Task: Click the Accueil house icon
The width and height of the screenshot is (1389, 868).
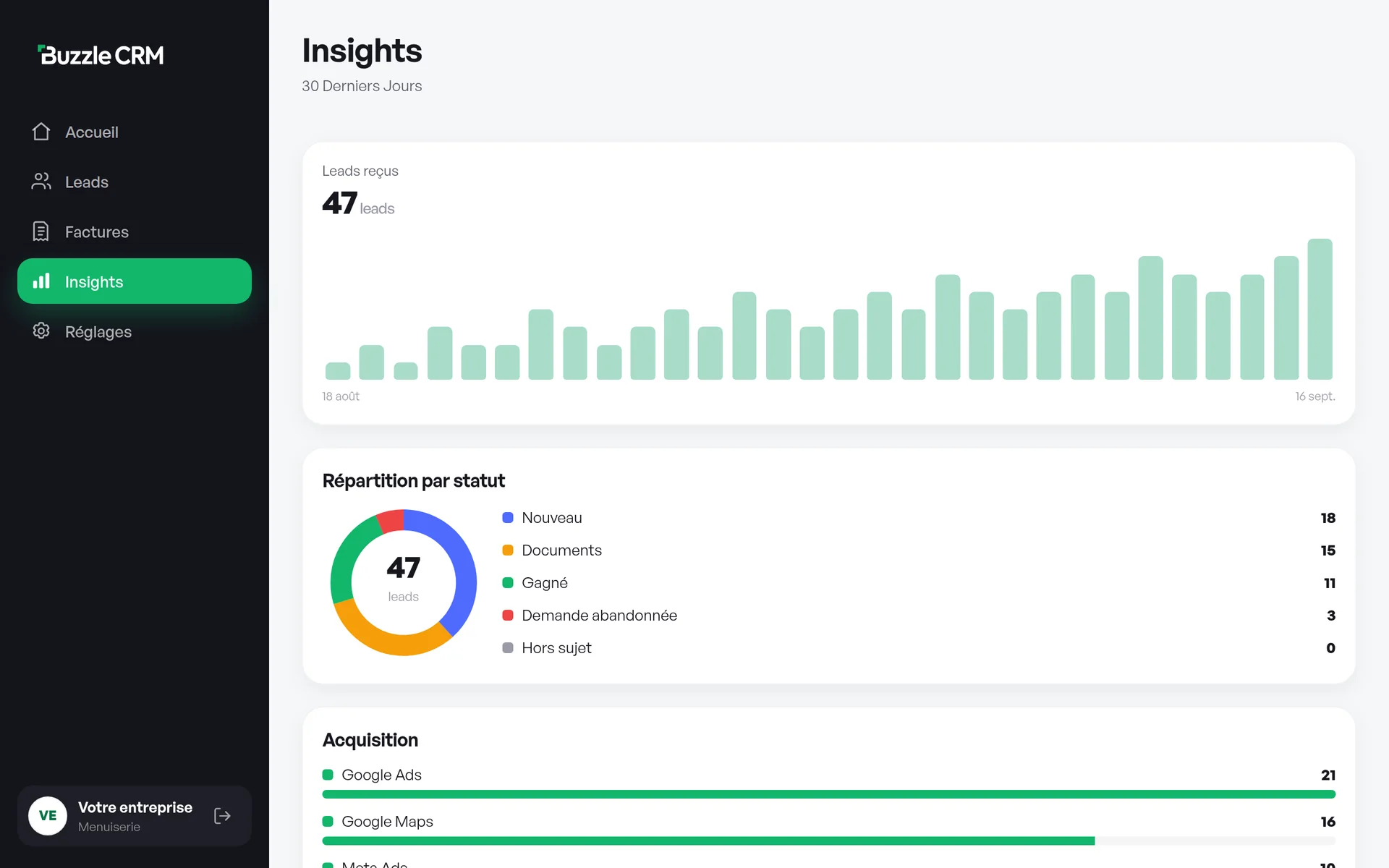Action: (x=41, y=132)
